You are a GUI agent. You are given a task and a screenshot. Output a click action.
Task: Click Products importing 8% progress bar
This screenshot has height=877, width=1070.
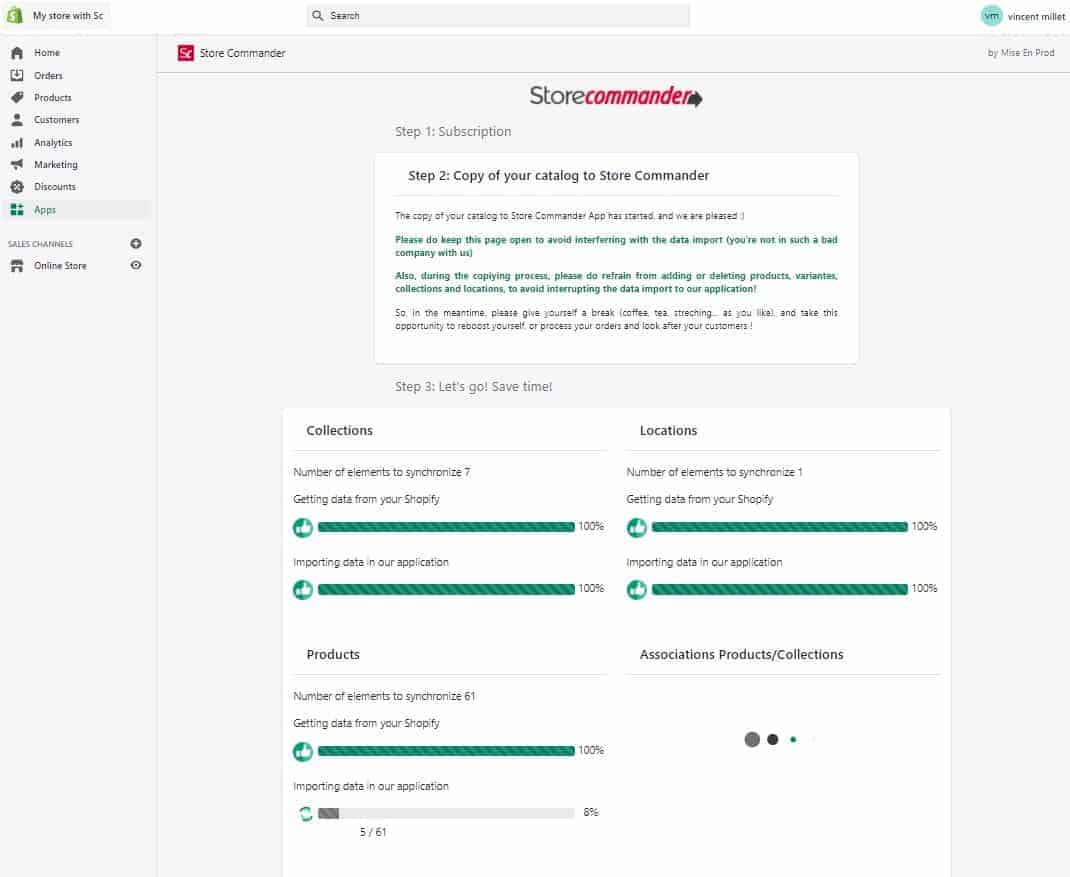click(446, 813)
